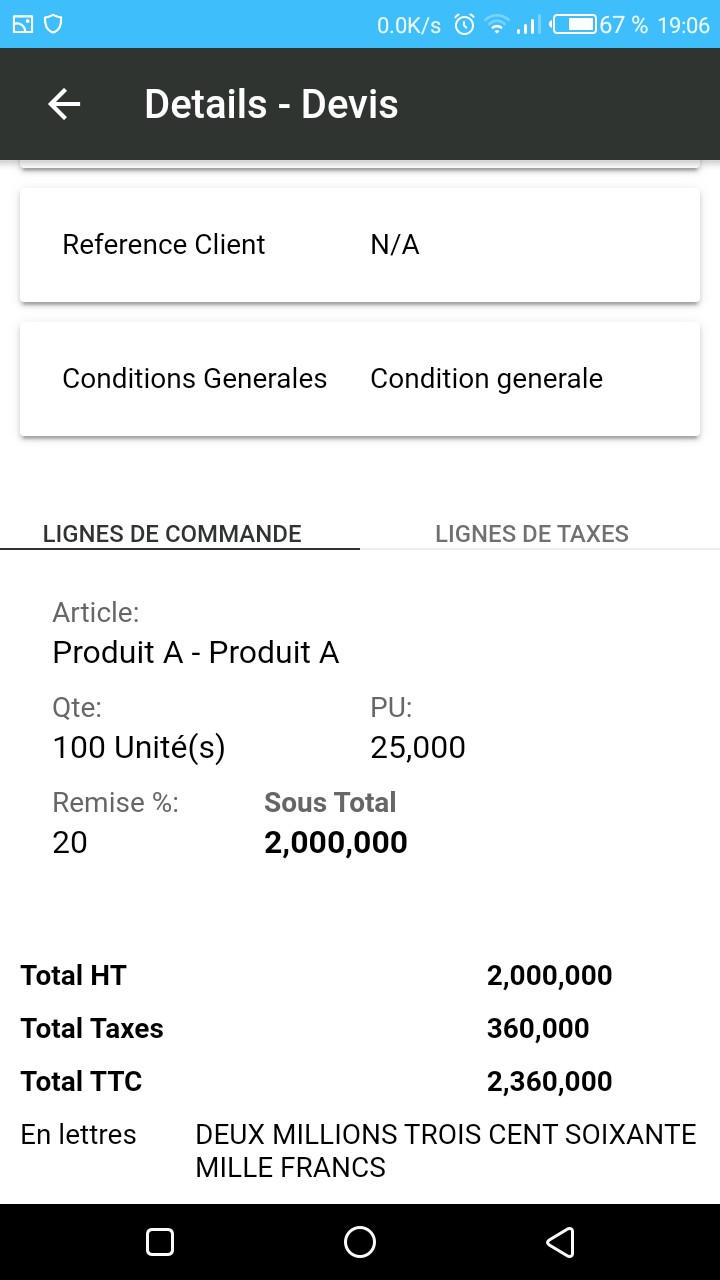Tap the Total TTC value 2,360,000
Viewport: 720px width, 1280px height.
click(x=549, y=1081)
